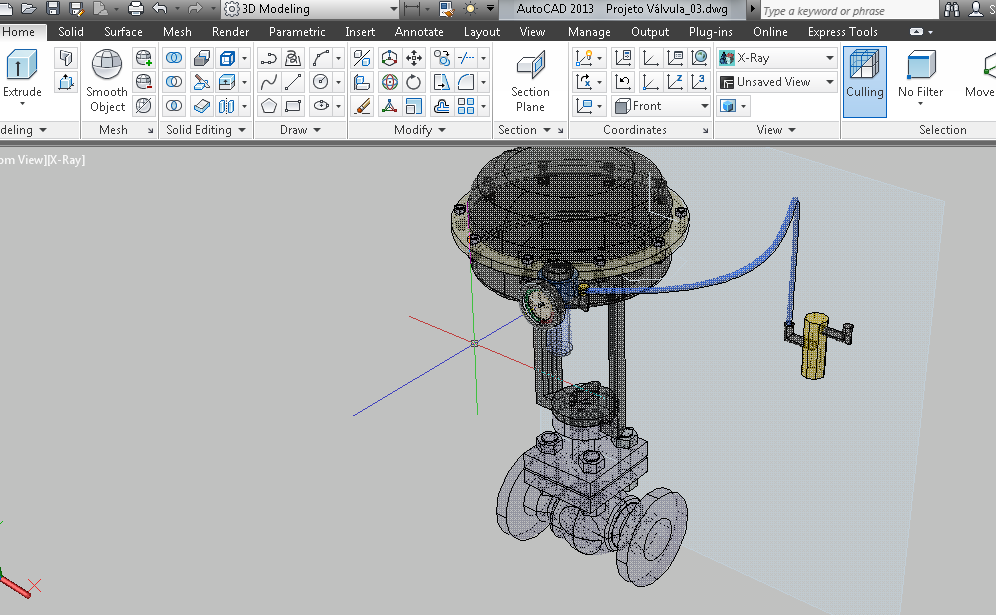The width and height of the screenshot is (996, 615).
Task: Expand the Front UCS dropdown
Action: [704, 106]
